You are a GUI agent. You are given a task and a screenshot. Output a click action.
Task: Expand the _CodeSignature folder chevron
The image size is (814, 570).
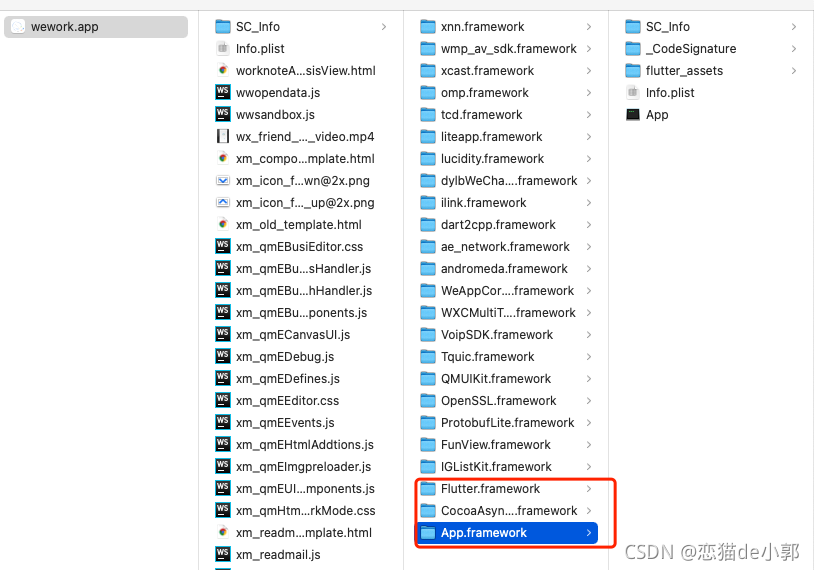(794, 48)
